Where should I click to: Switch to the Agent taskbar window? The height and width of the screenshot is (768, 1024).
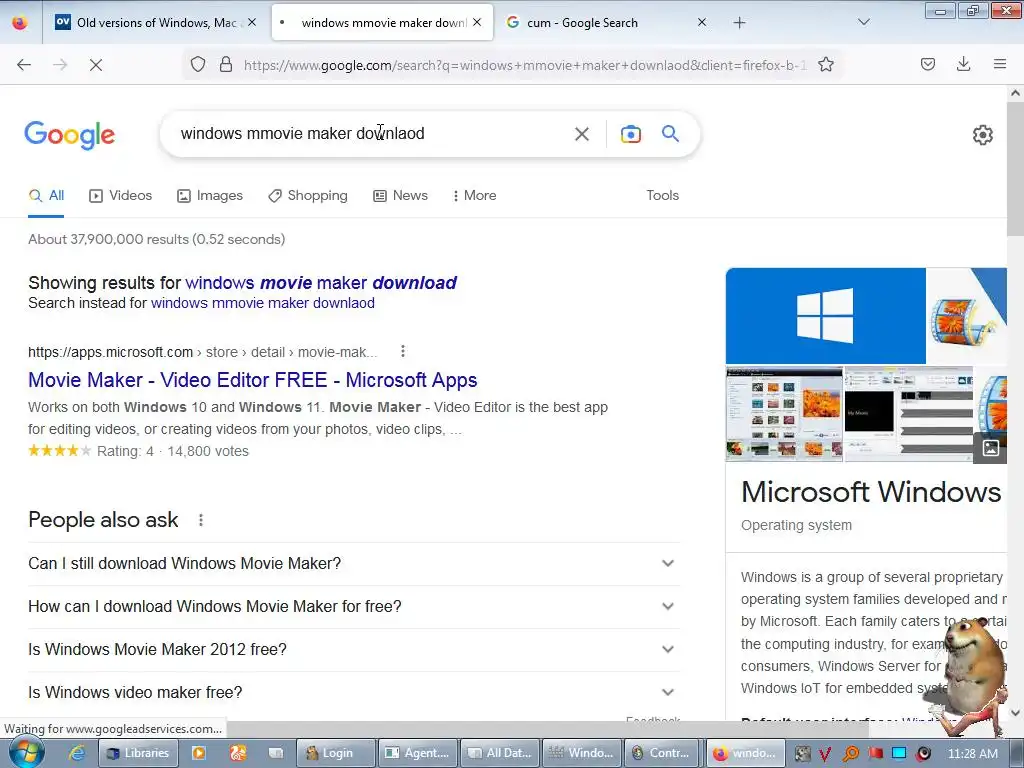pyautogui.click(x=418, y=753)
